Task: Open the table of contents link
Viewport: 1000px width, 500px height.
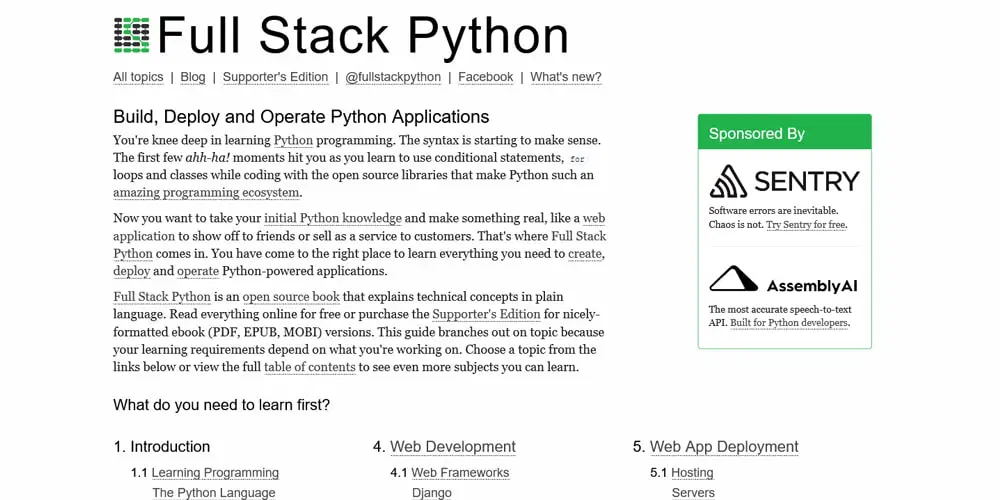Action: click(x=310, y=367)
